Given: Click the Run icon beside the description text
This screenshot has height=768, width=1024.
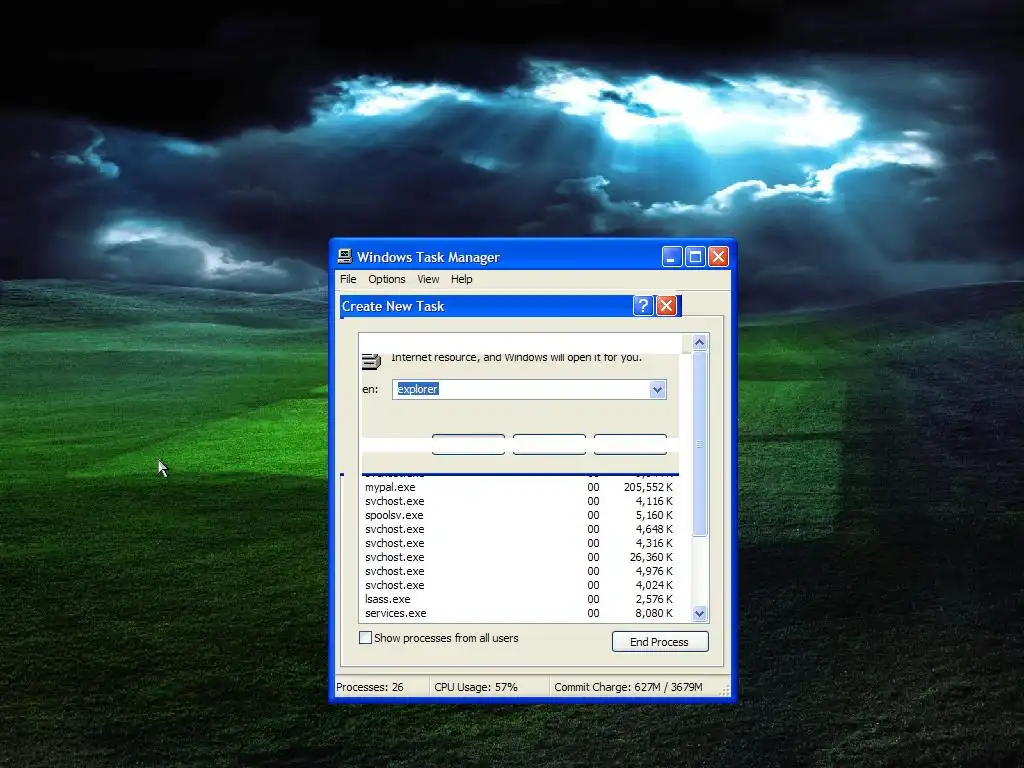Looking at the screenshot, I should click(371, 360).
